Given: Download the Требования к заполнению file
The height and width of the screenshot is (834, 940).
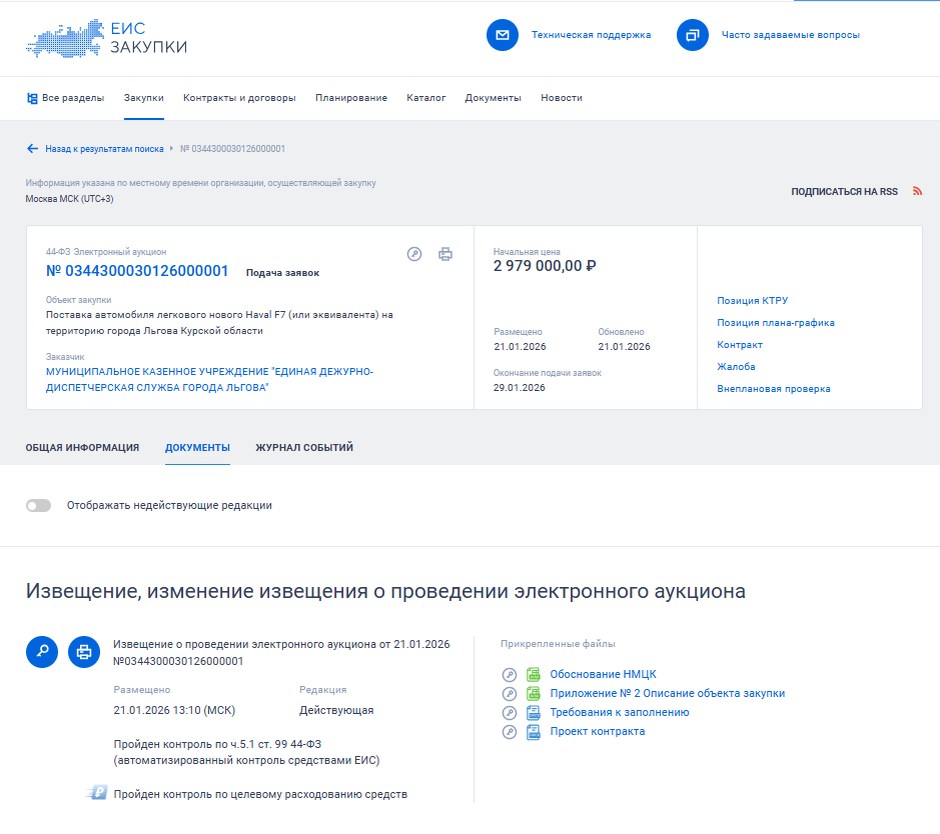Looking at the screenshot, I should click(x=619, y=713).
